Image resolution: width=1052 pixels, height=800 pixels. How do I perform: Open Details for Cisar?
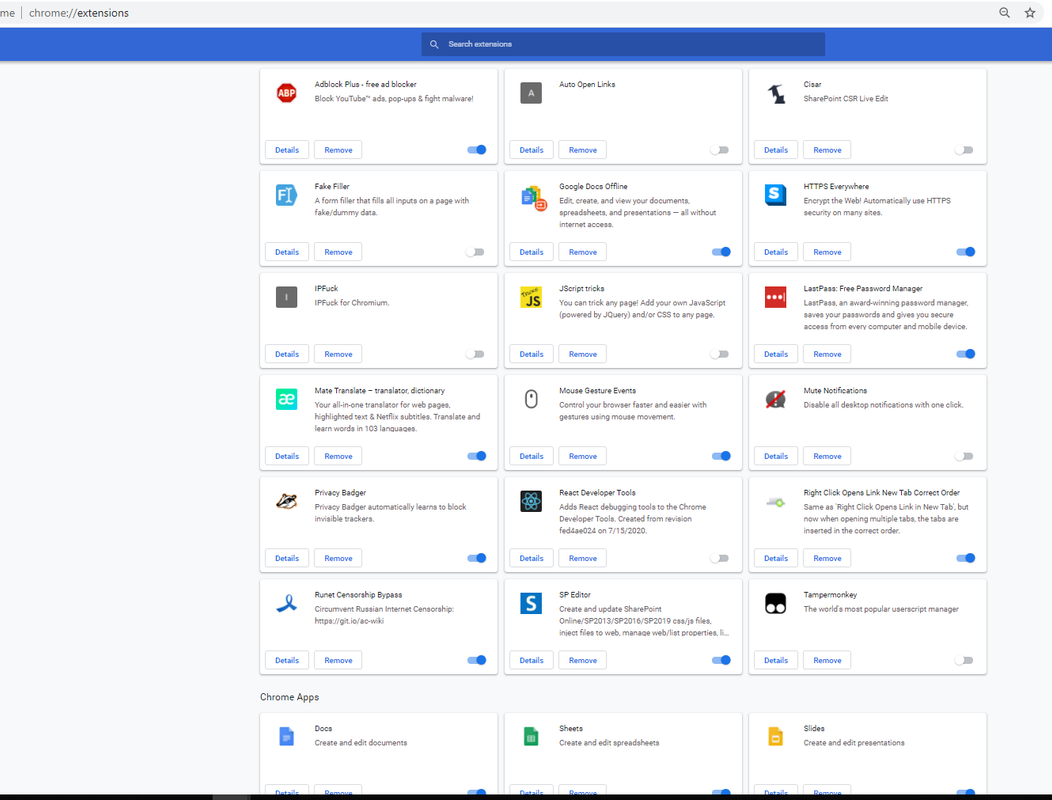776,150
